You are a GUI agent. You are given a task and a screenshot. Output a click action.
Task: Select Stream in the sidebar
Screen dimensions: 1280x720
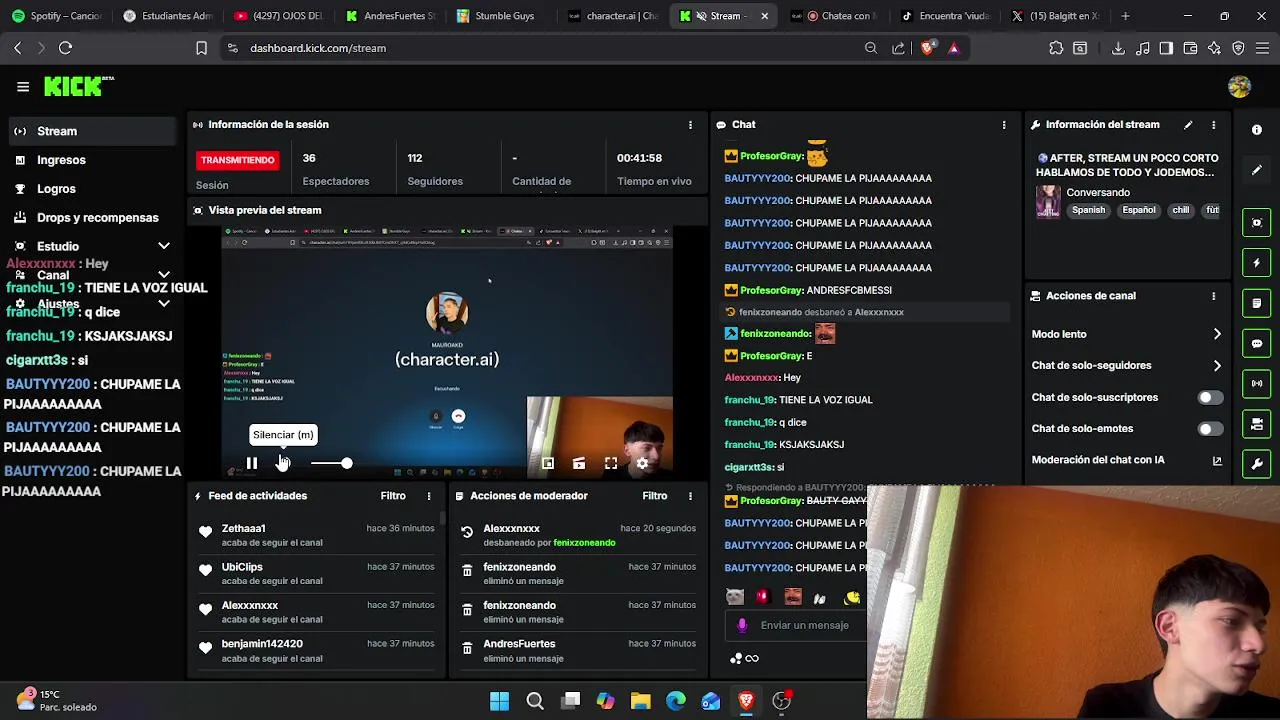[92, 131]
